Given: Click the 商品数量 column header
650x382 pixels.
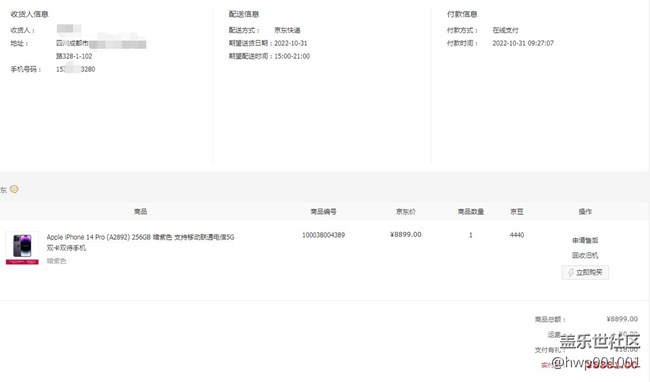Looking at the screenshot, I should click(x=471, y=212).
